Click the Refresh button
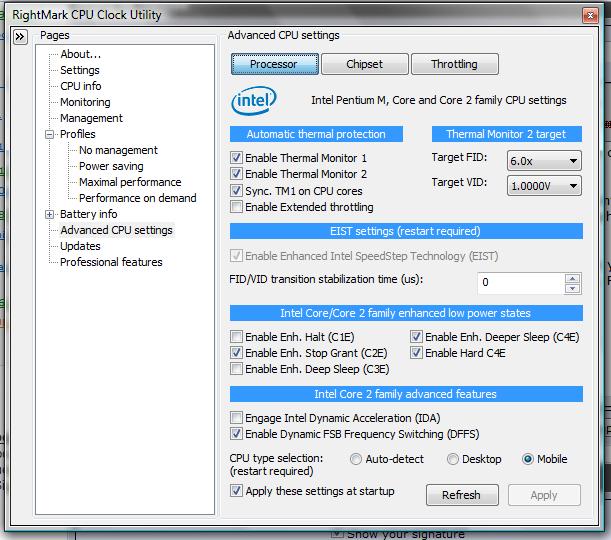Image resolution: width=611 pixels, height=540 pixels. click(x=462, y=495)
